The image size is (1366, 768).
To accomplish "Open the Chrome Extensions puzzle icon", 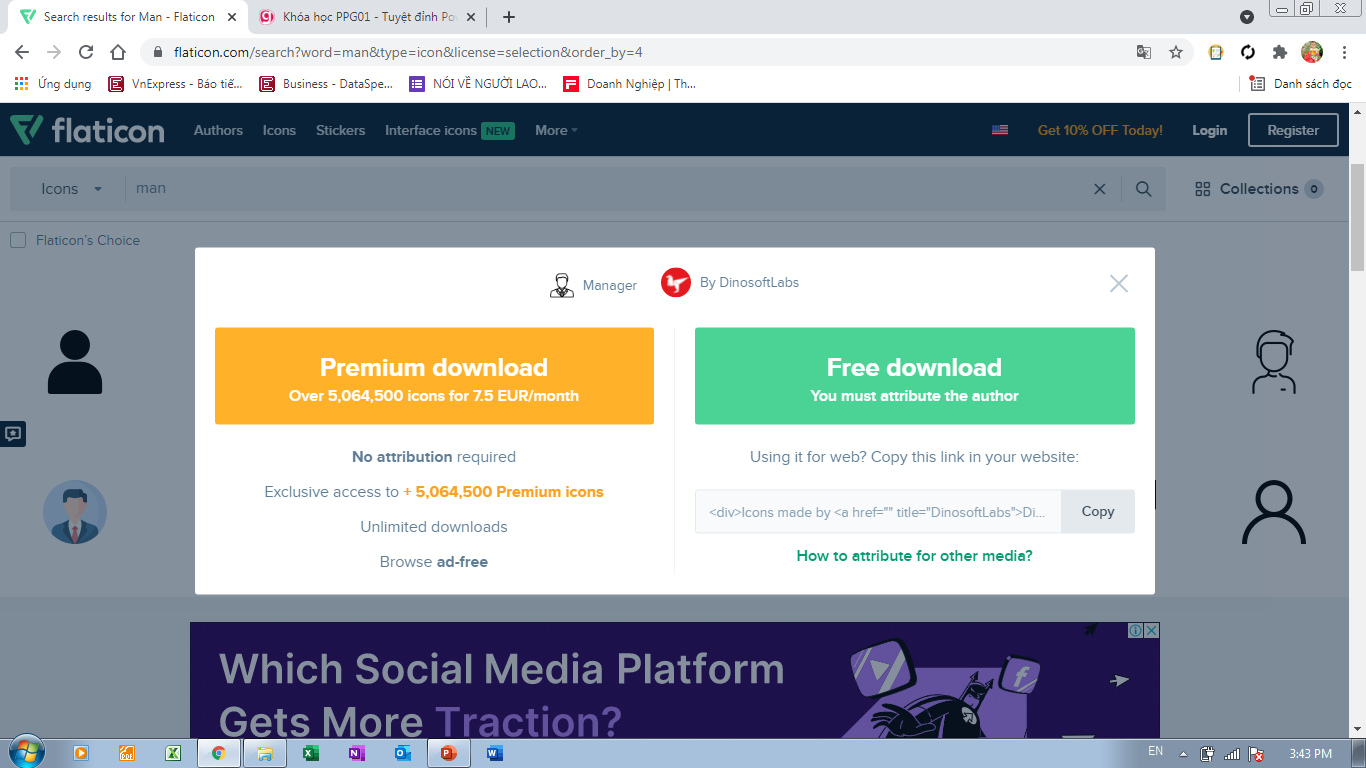I will click(x=1280, y=52).
